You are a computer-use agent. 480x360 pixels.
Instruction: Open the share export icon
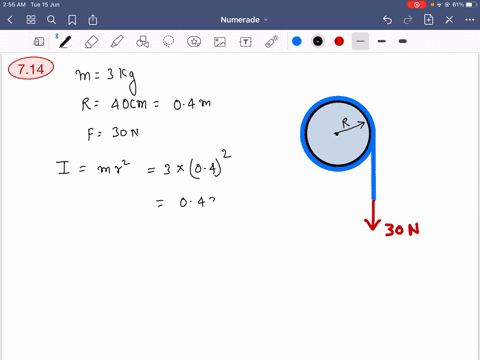pos(93,20)
